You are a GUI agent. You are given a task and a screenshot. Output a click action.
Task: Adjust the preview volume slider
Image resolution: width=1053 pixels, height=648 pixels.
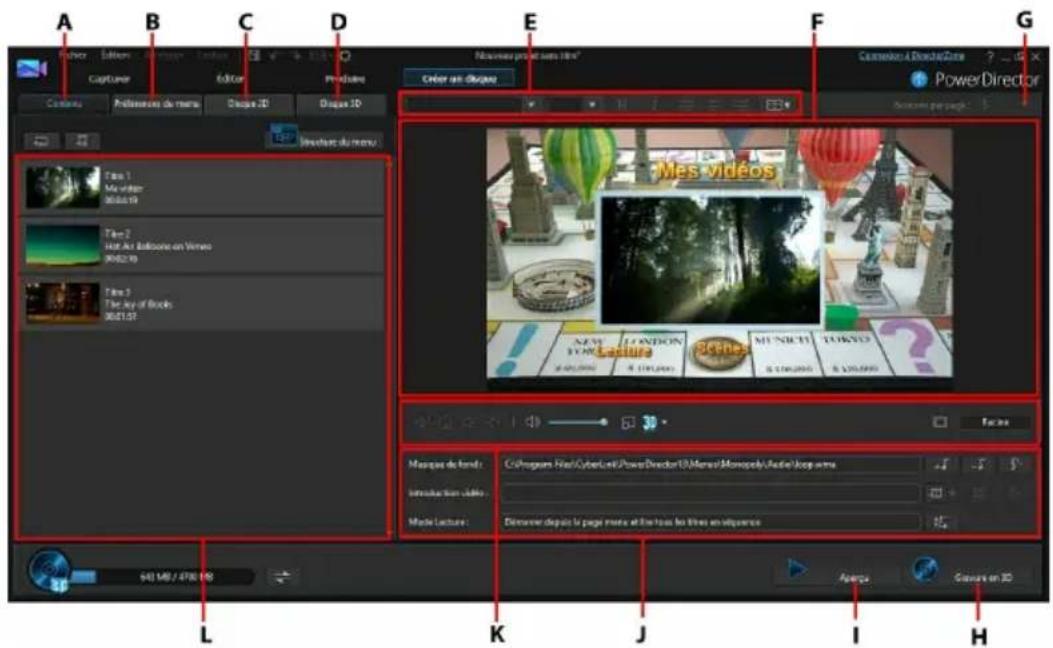pyautogui.click(x=578, y=422)
